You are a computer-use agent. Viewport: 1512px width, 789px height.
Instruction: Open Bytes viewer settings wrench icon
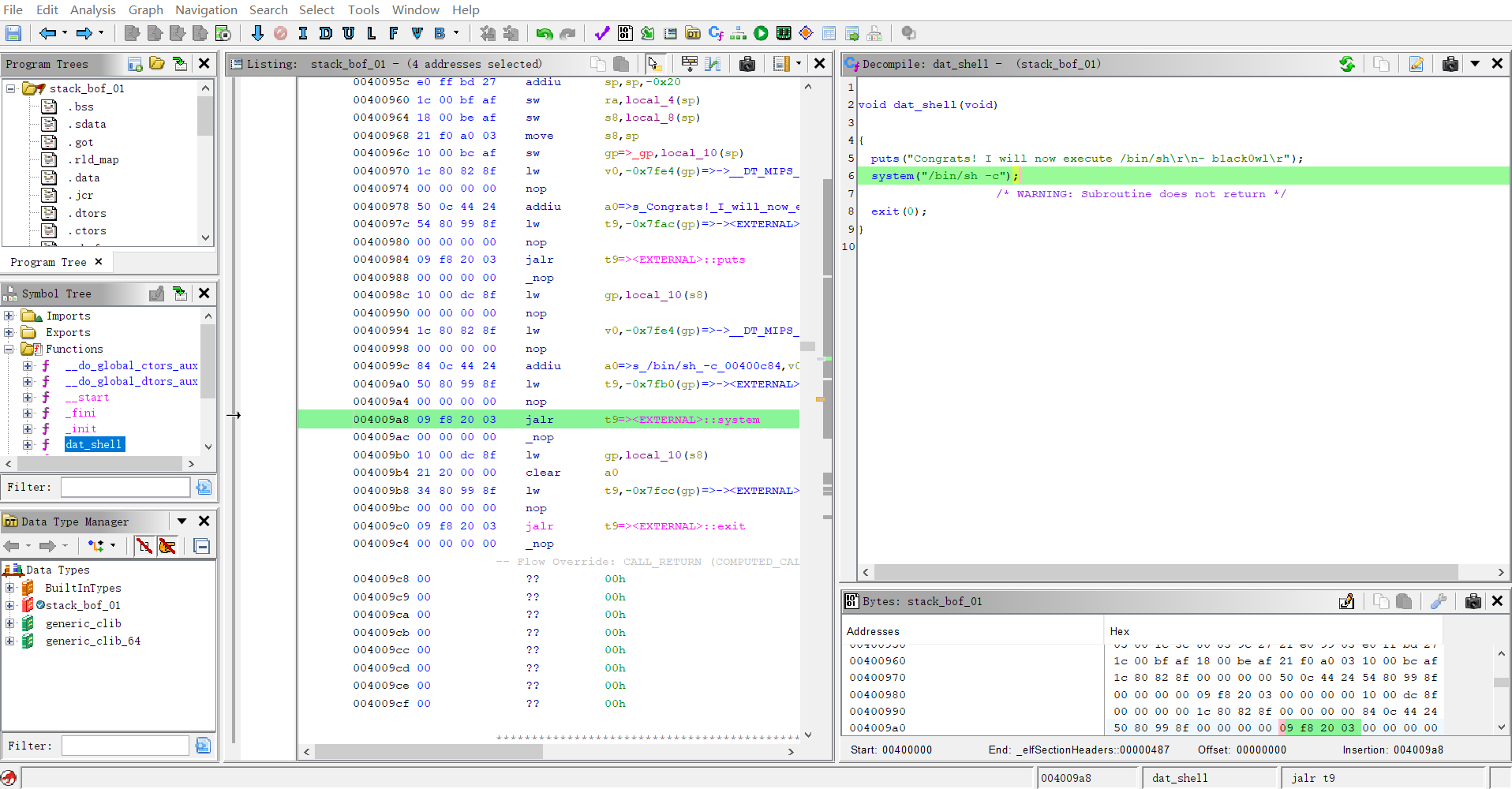click(1439, 601)
